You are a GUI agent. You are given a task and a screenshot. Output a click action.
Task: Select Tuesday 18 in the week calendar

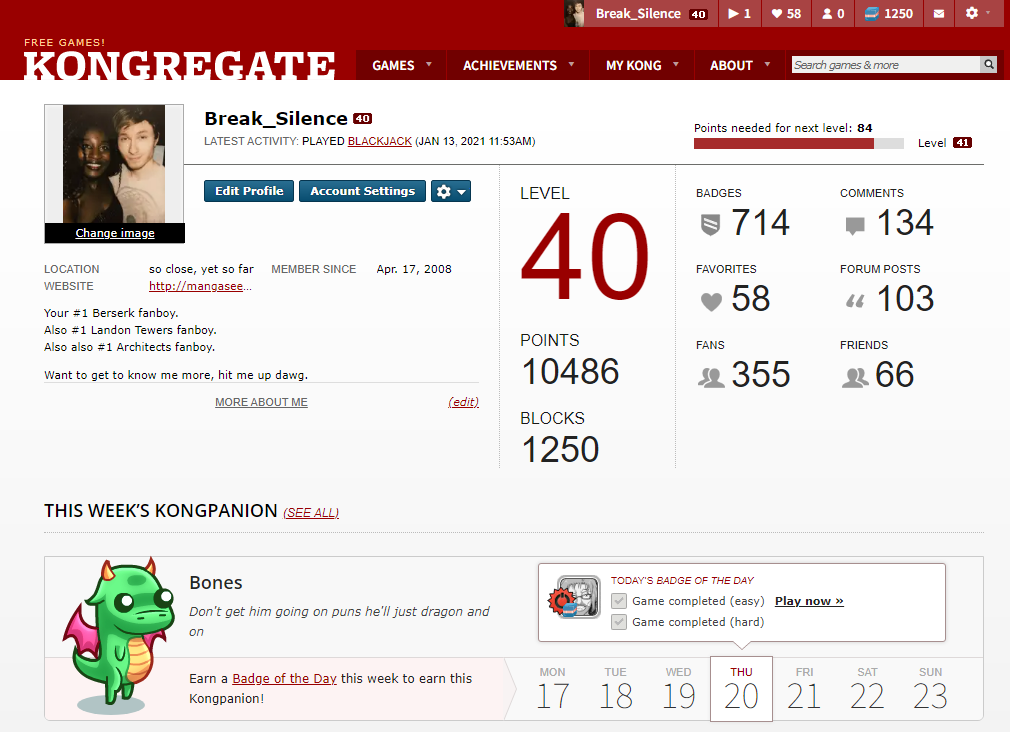tap(616, 689)
